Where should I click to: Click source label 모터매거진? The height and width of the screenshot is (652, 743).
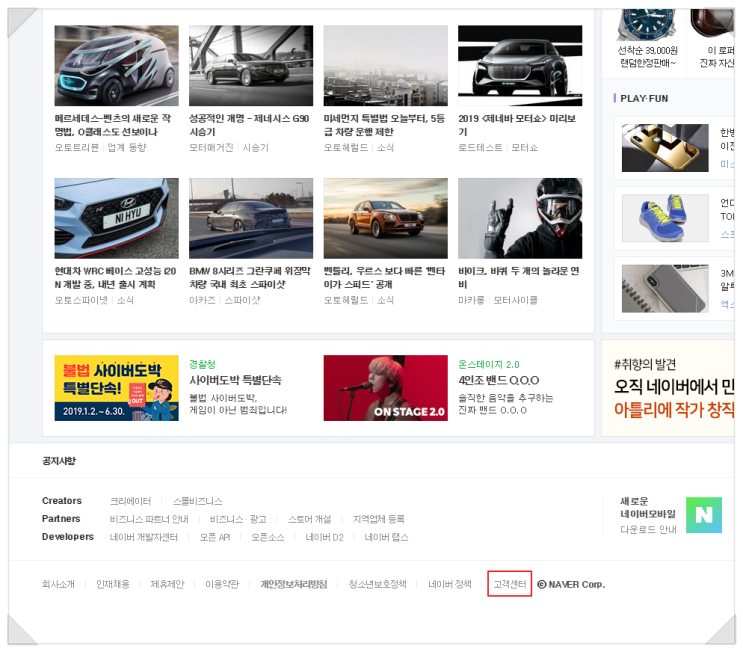pyautogui.click(x=211, y=147)
